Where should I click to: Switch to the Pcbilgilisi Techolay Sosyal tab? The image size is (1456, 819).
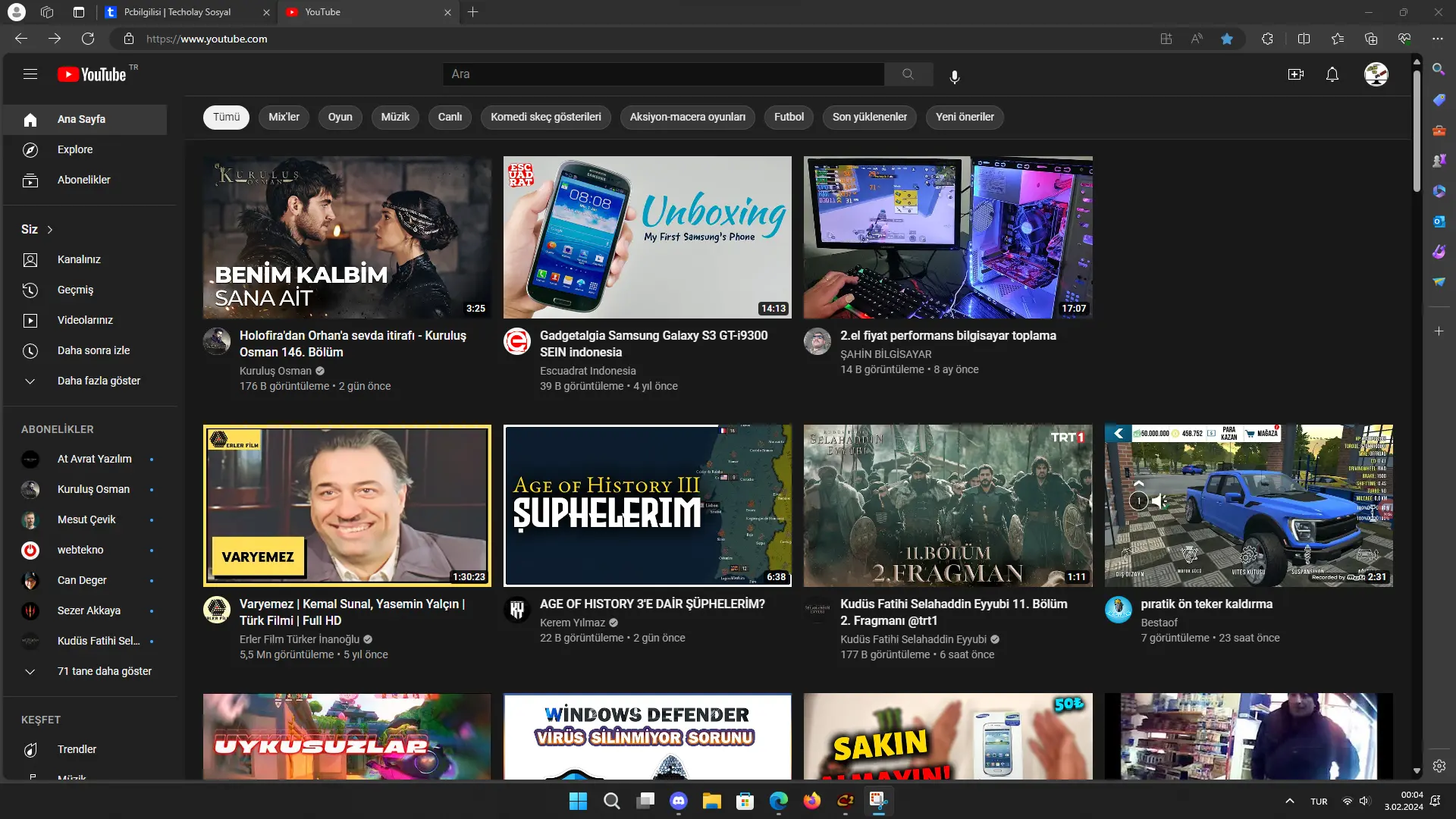[187, 12]
